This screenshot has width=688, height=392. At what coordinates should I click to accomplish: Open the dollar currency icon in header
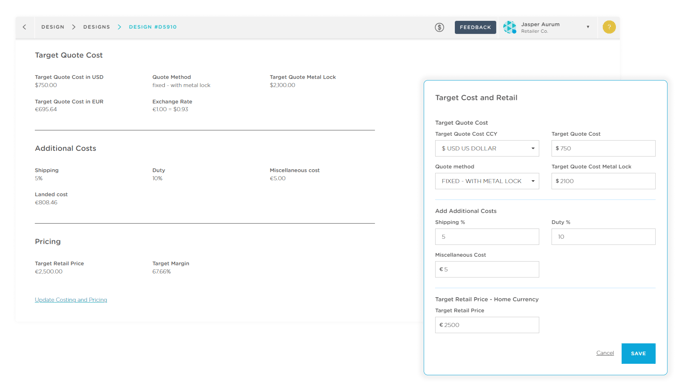pos(439,27)
